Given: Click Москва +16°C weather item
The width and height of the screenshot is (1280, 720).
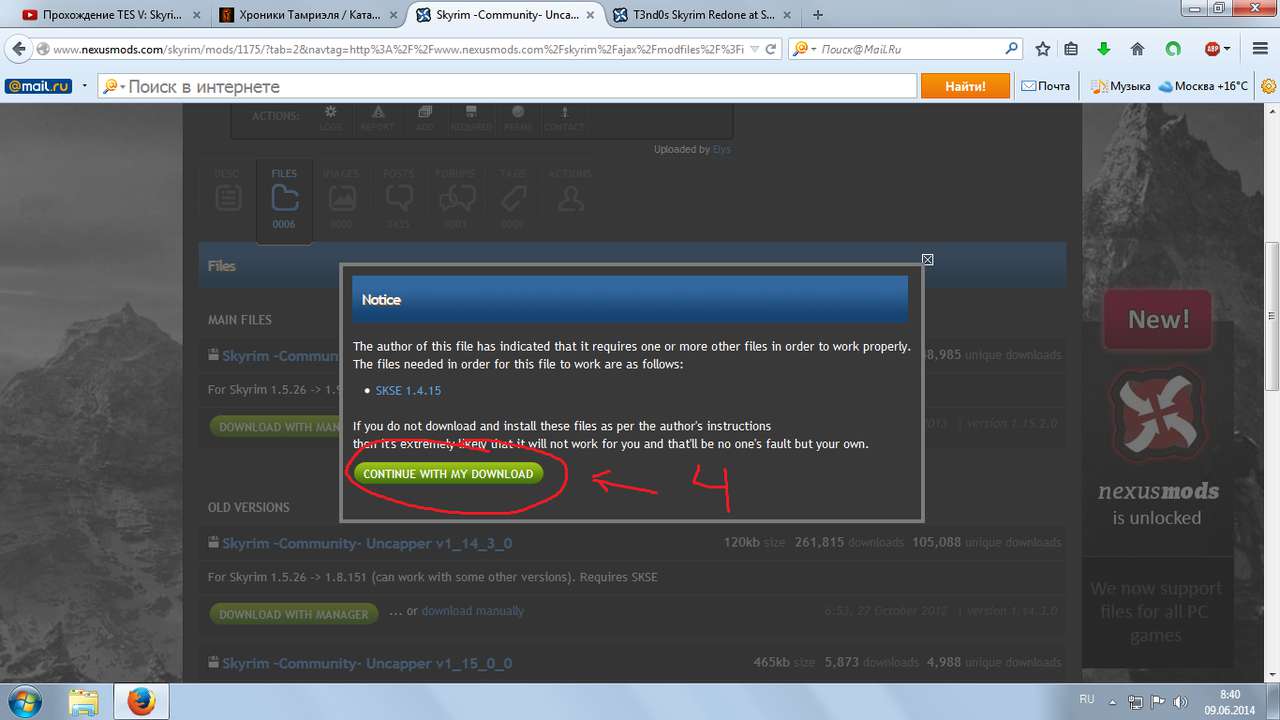Looking at the screenshot, I should click(x=1203, y=86).
